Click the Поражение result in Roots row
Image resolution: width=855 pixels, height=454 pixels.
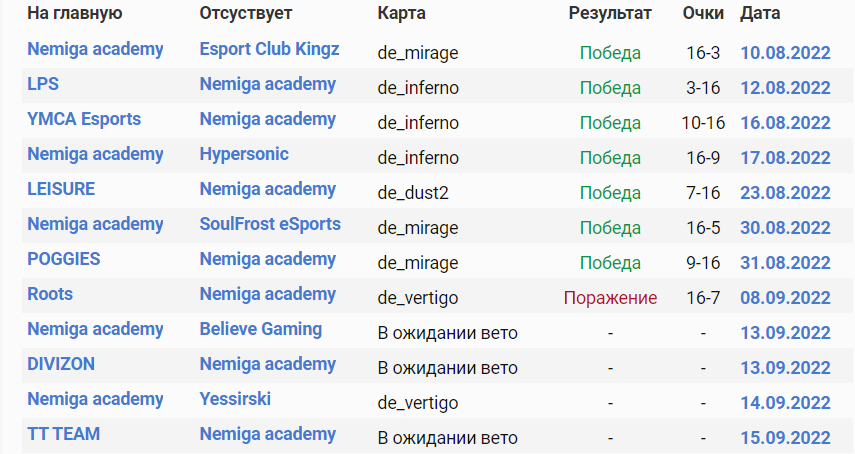pyautogui.click(x=610, y=298)
